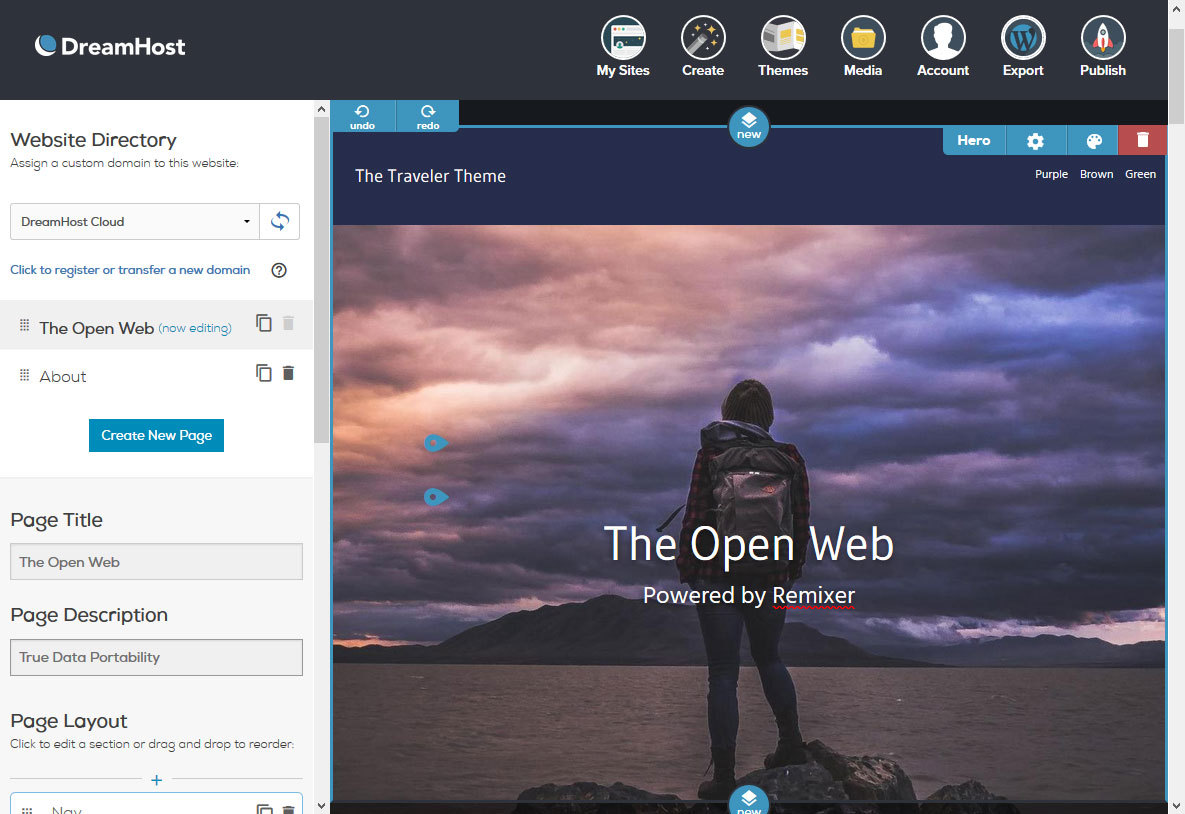Click the plus to add a layout section
The width and height of the screenshot is (1185, 814).
click(156, 779)
